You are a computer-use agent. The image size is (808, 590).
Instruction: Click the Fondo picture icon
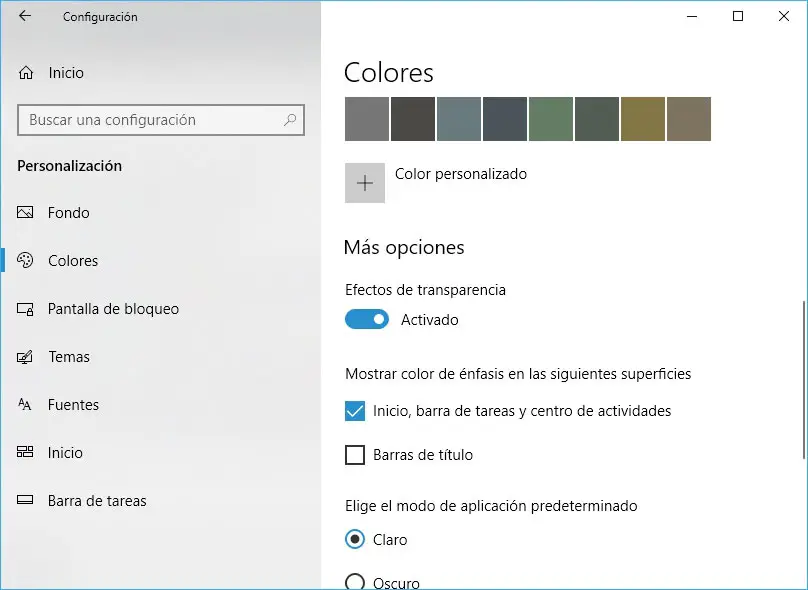[26, 213]
